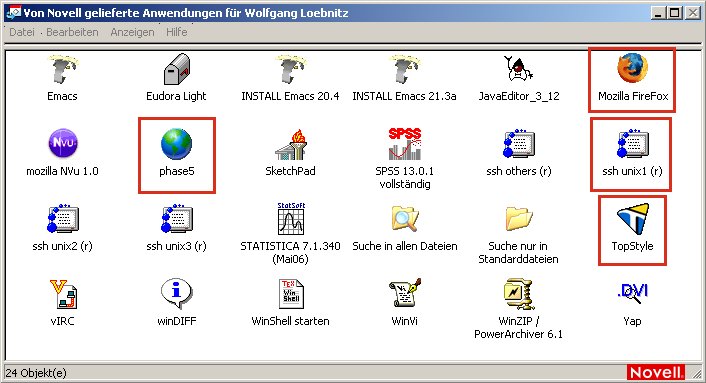Screen dimensions: 706x383
Task: Open the Anzeigen menu
Action: 132,32
